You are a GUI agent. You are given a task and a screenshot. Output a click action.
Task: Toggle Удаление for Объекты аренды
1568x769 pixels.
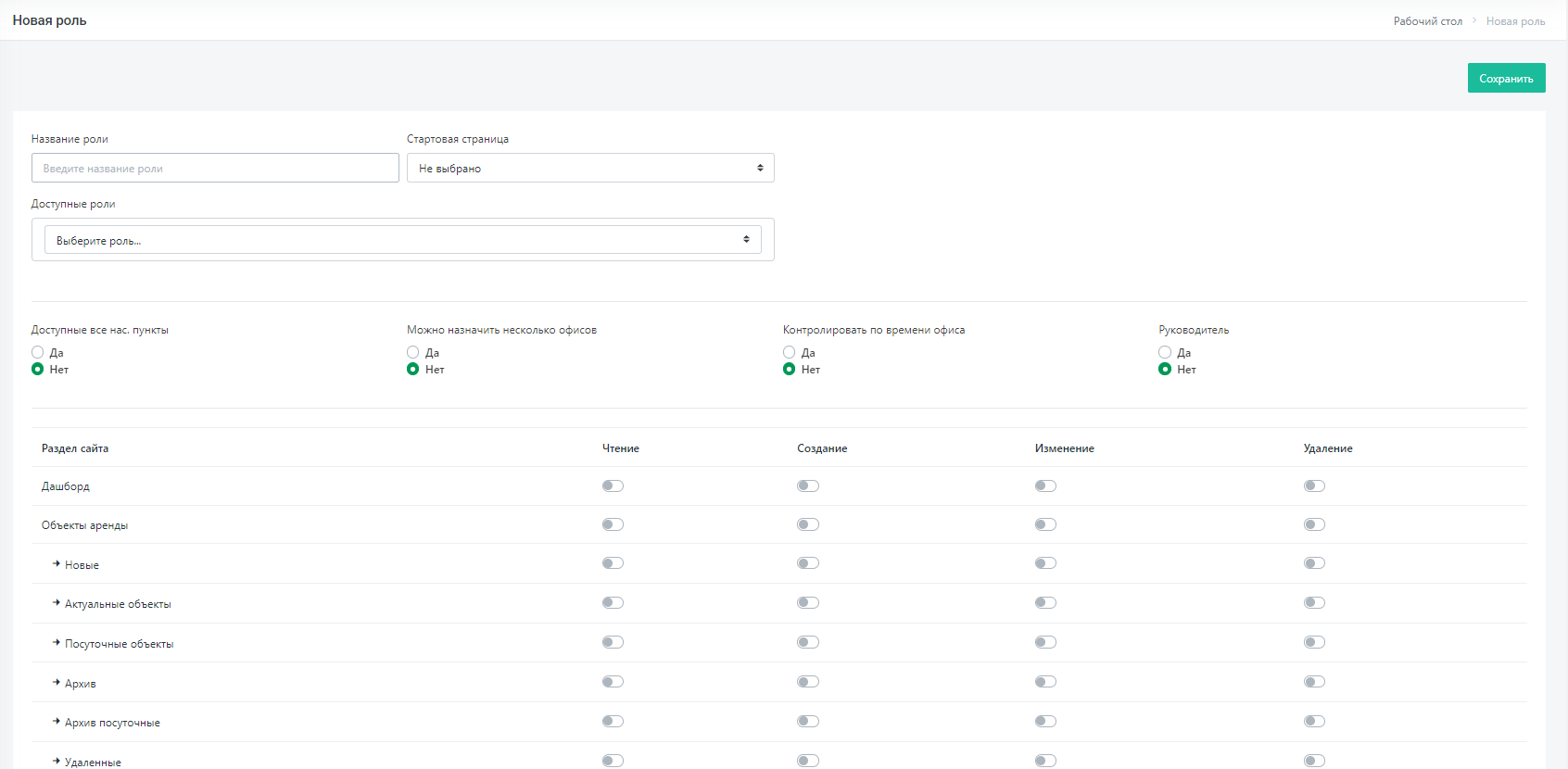pos(1314,524)
